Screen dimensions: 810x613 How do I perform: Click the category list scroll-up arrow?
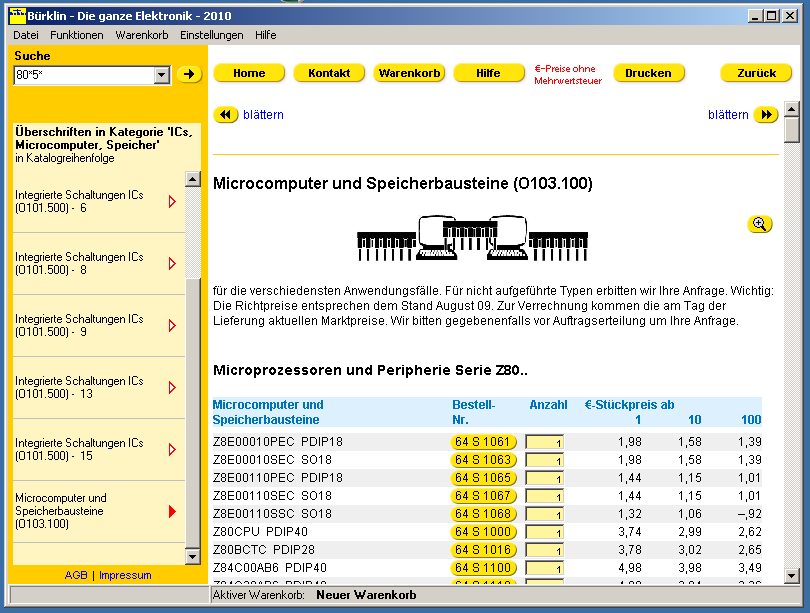193,179
